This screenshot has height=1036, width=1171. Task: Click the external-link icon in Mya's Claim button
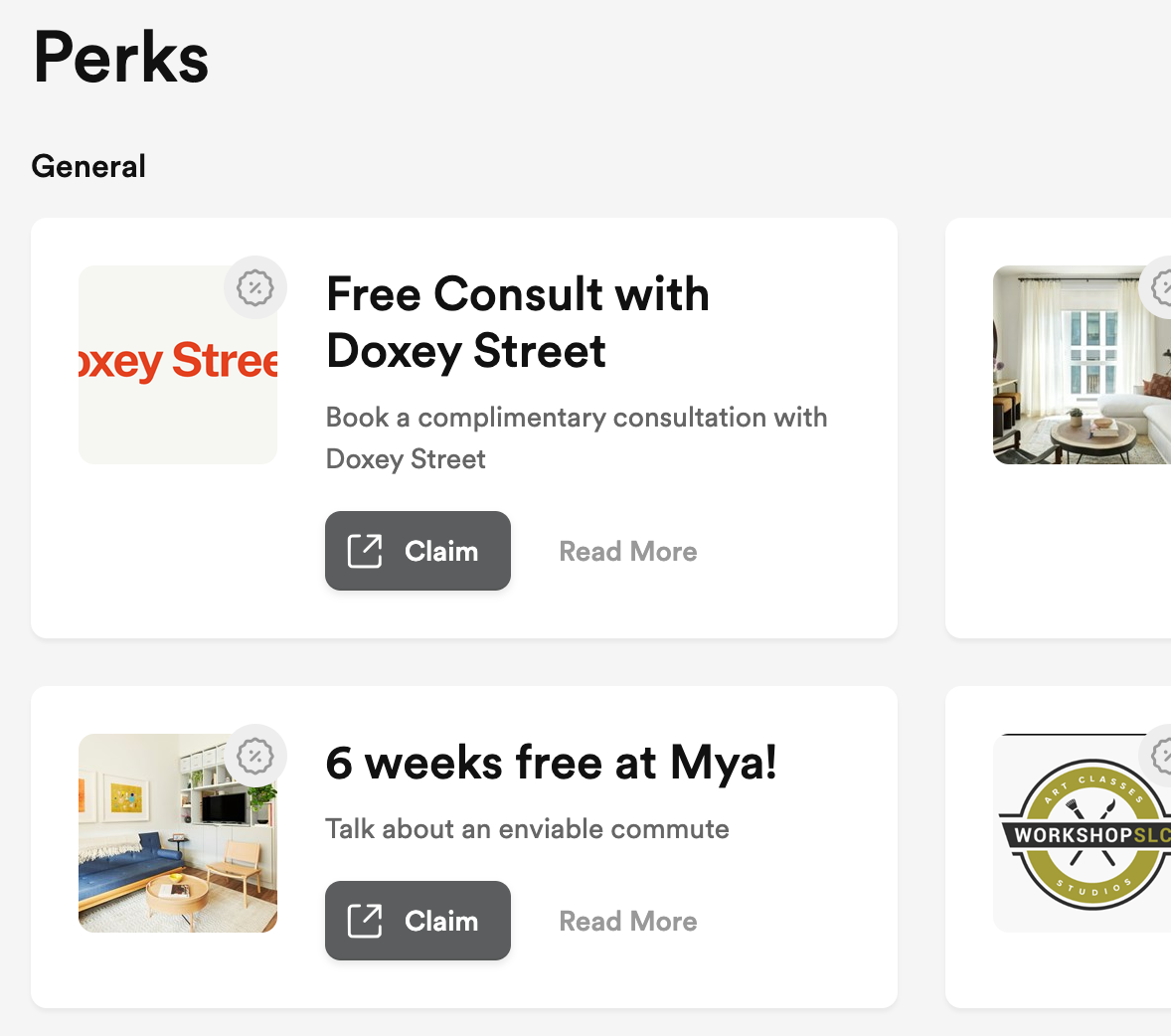click(x=365, y=921)
